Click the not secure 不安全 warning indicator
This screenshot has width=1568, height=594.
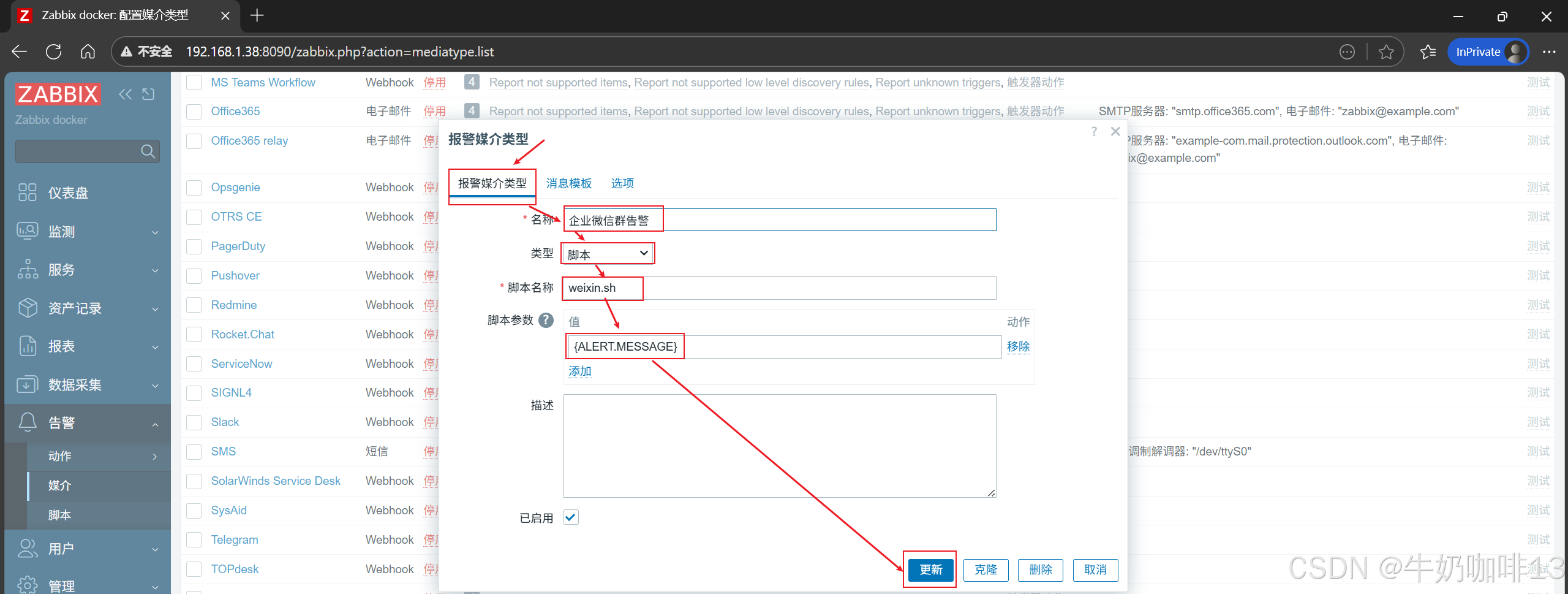coord(146,52)
